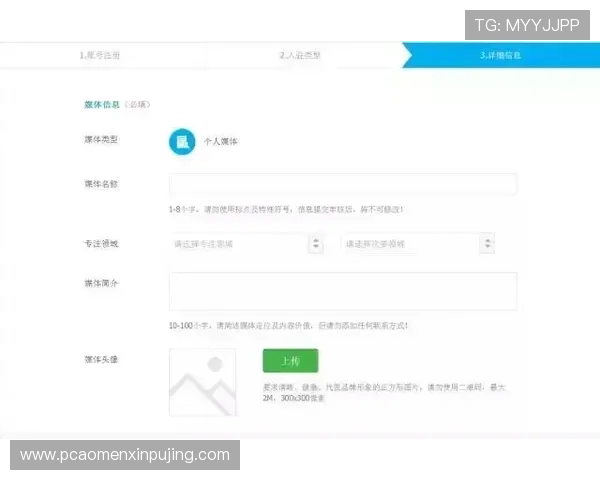Viewport: 600px width, 480px height.
Task: Click the 媒体头像 label
Action: (x=101, y=359)
